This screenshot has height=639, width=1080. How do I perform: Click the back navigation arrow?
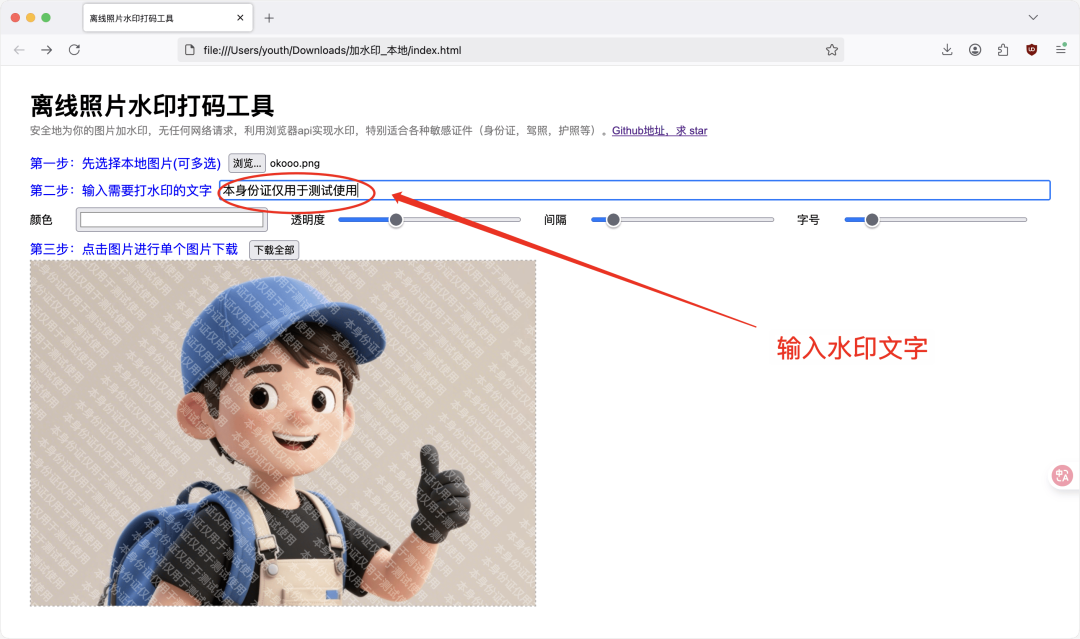(19, 47)
